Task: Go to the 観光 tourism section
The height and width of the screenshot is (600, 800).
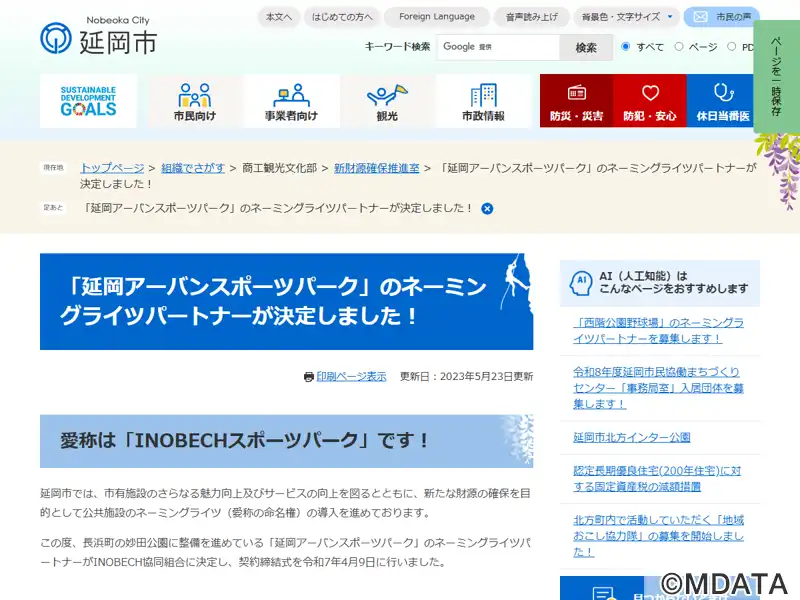Action: (x=387, y=101)
